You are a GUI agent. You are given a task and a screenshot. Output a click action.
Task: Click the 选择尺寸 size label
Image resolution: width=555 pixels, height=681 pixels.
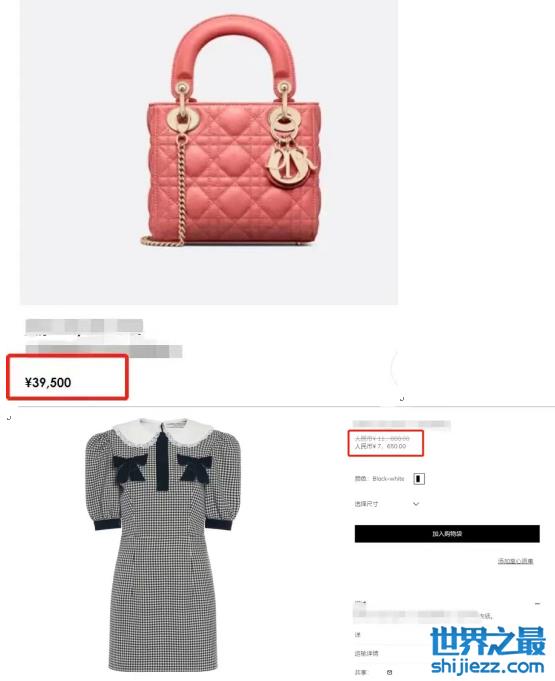pos(367,504)
